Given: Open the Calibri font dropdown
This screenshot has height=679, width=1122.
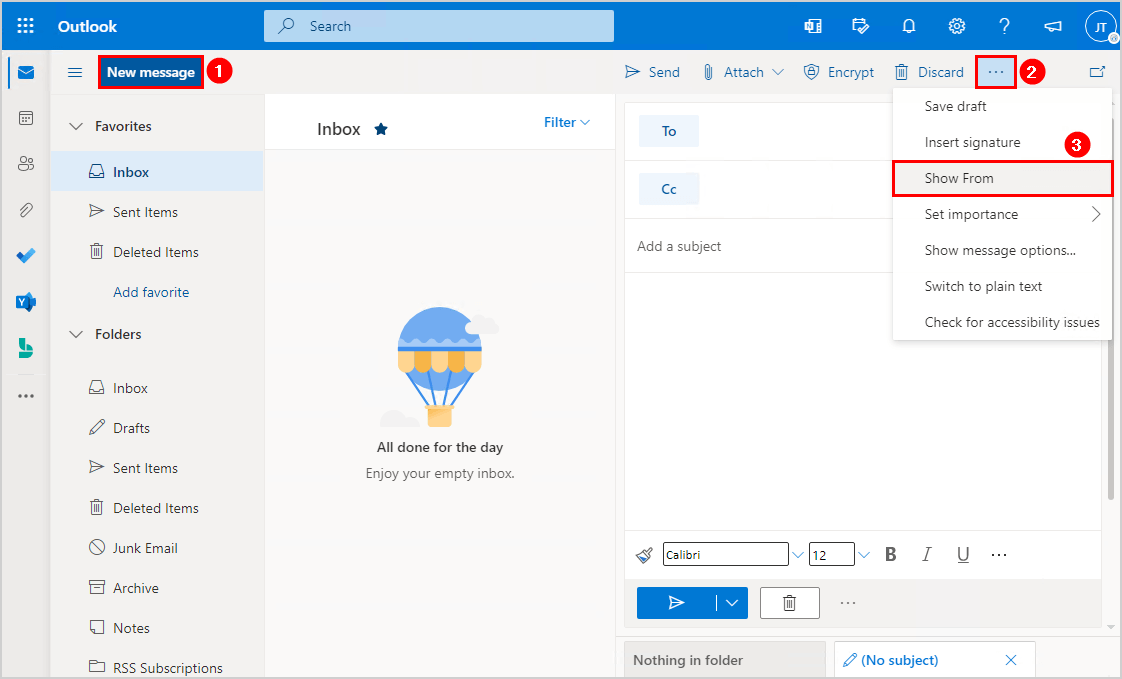Looking at the screenshot, I should click(x=798, y=555).
